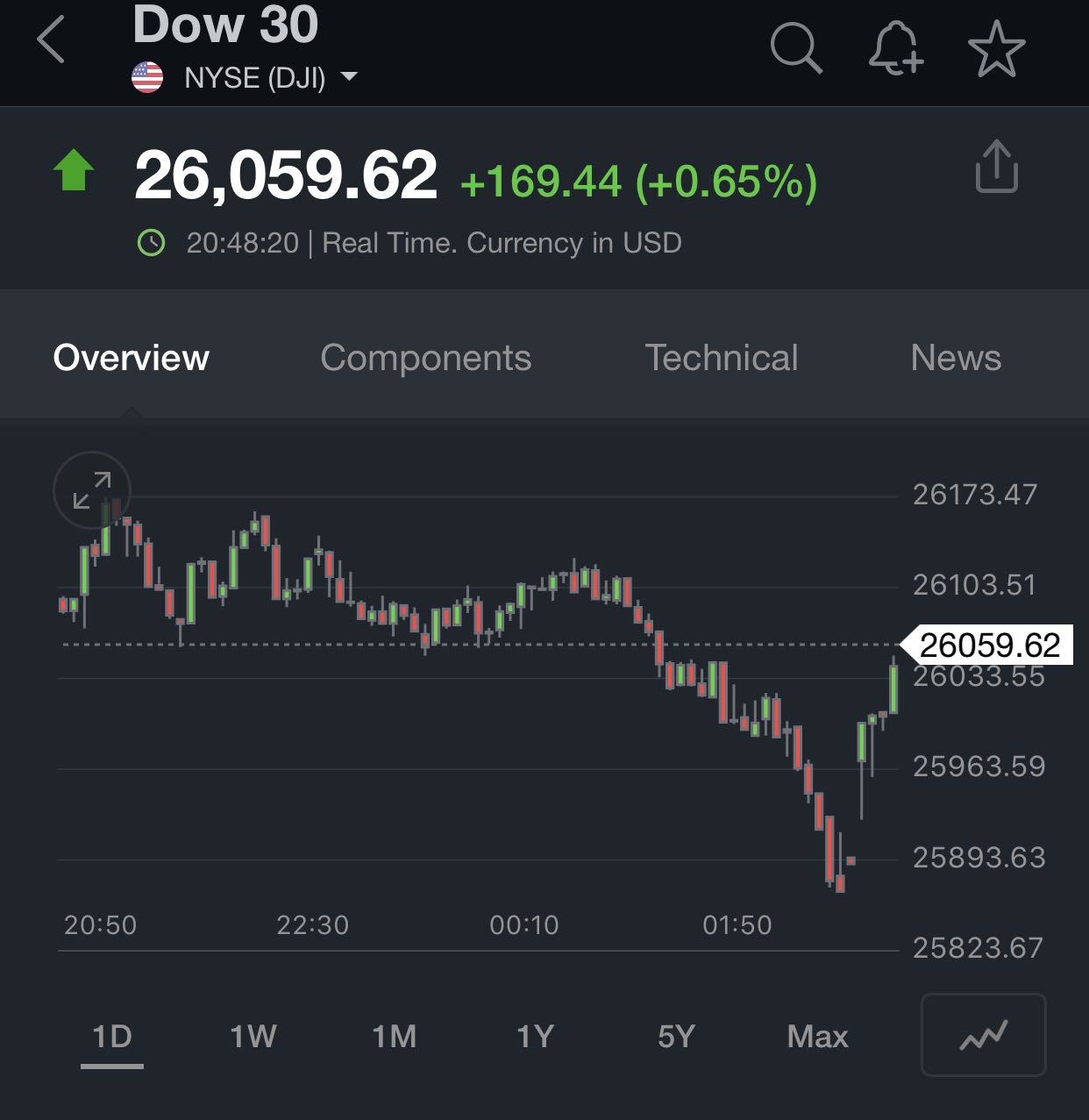Select the 1W time range
1089x1120 pixels.
tap(253, 1037)
